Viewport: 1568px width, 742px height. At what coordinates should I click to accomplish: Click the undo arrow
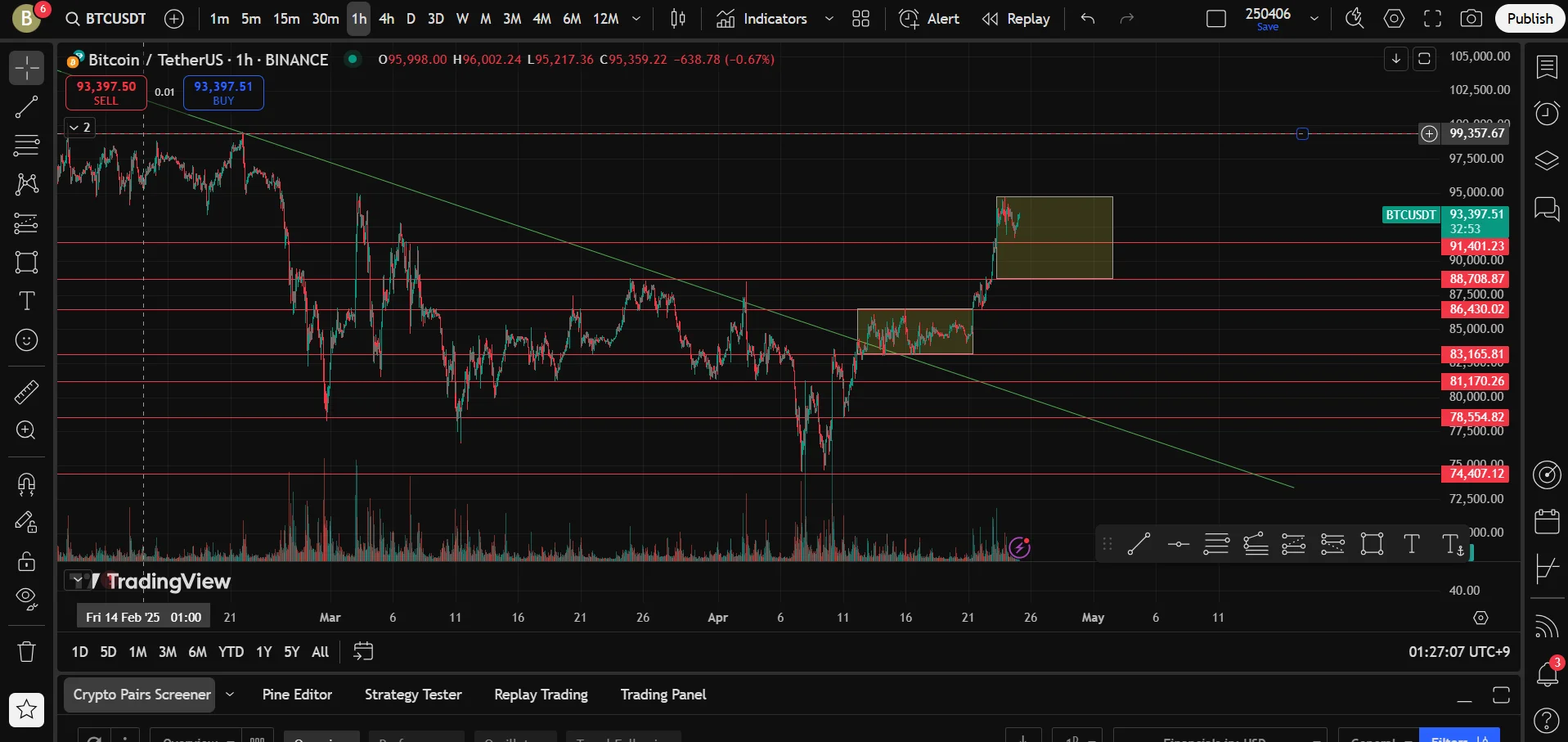[x=1087, y=19]
